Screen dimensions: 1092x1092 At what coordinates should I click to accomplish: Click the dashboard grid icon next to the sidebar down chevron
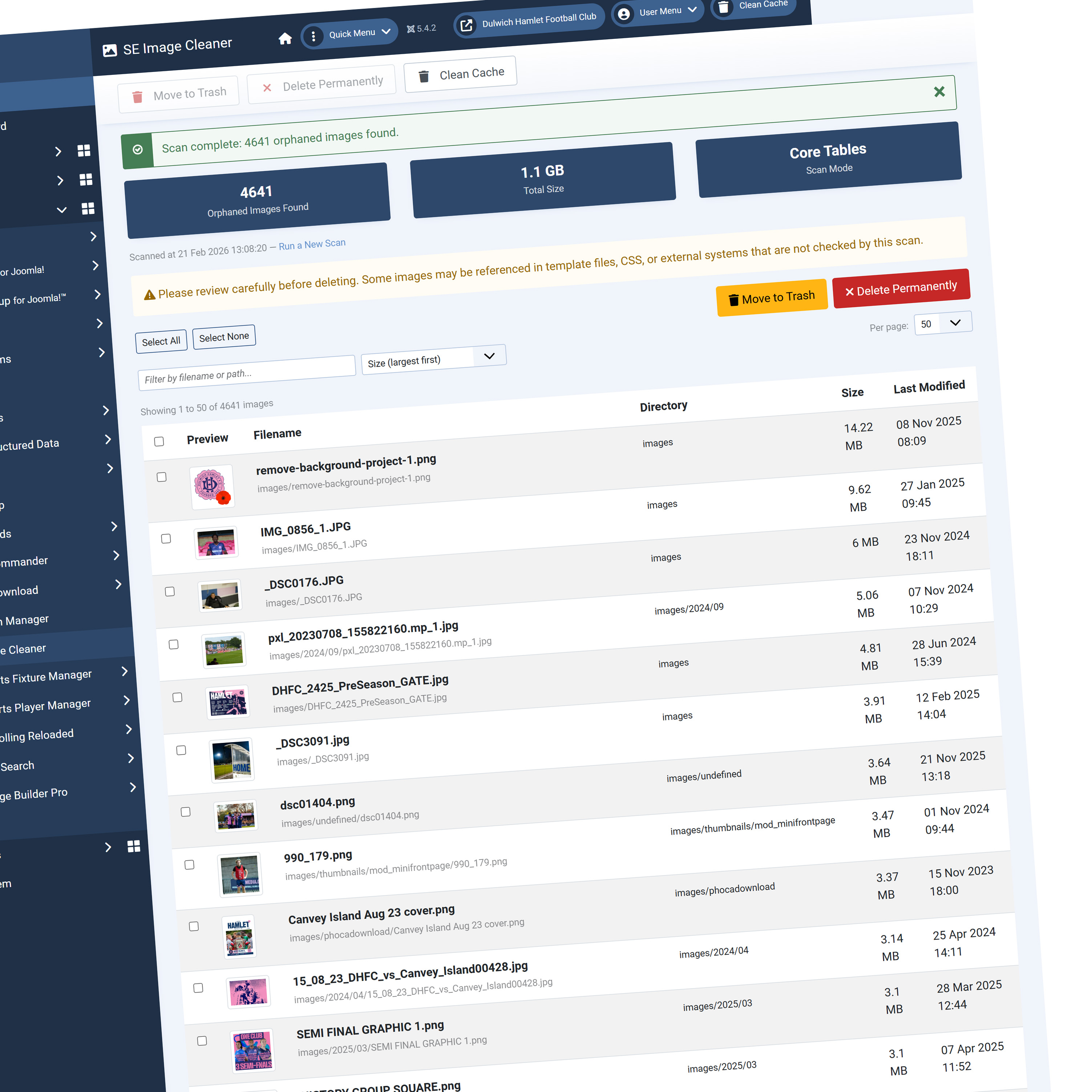click(88, 209)
